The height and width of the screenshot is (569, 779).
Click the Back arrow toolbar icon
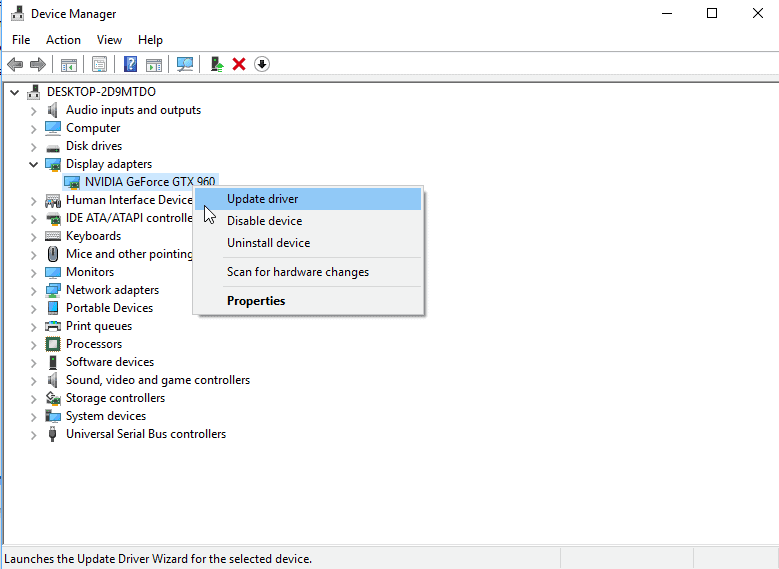coord(15,64)
